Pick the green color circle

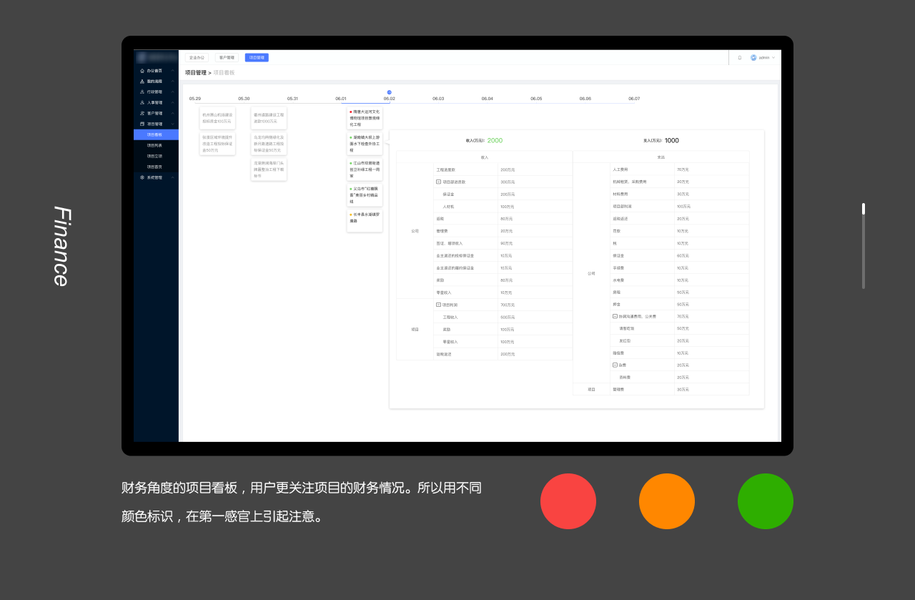(x=765, y=501)
